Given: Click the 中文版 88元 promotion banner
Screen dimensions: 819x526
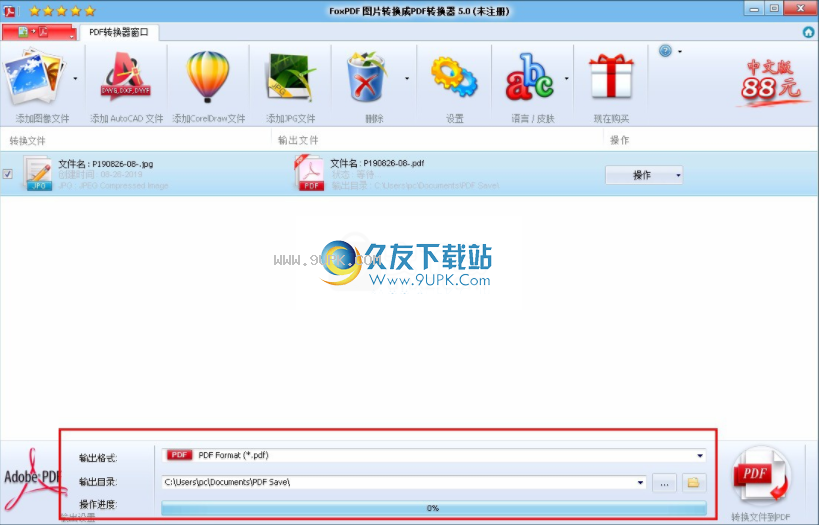Looking at the screenshot, I should tap(772, 81).
